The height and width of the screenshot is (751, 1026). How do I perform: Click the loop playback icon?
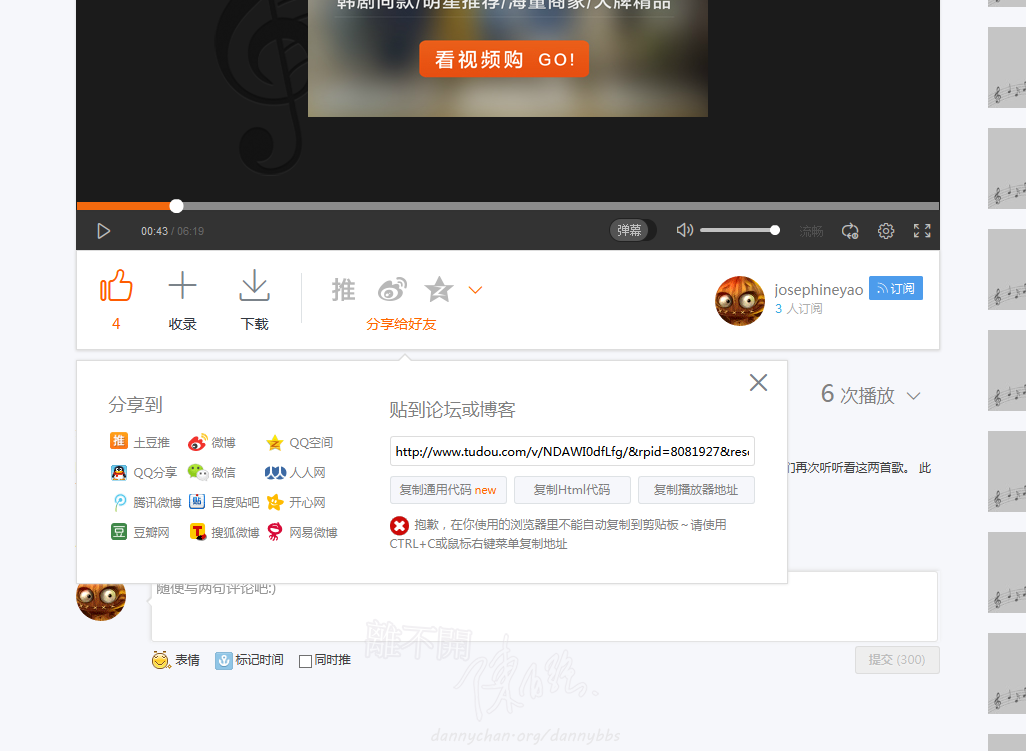(x=850, y=231)
